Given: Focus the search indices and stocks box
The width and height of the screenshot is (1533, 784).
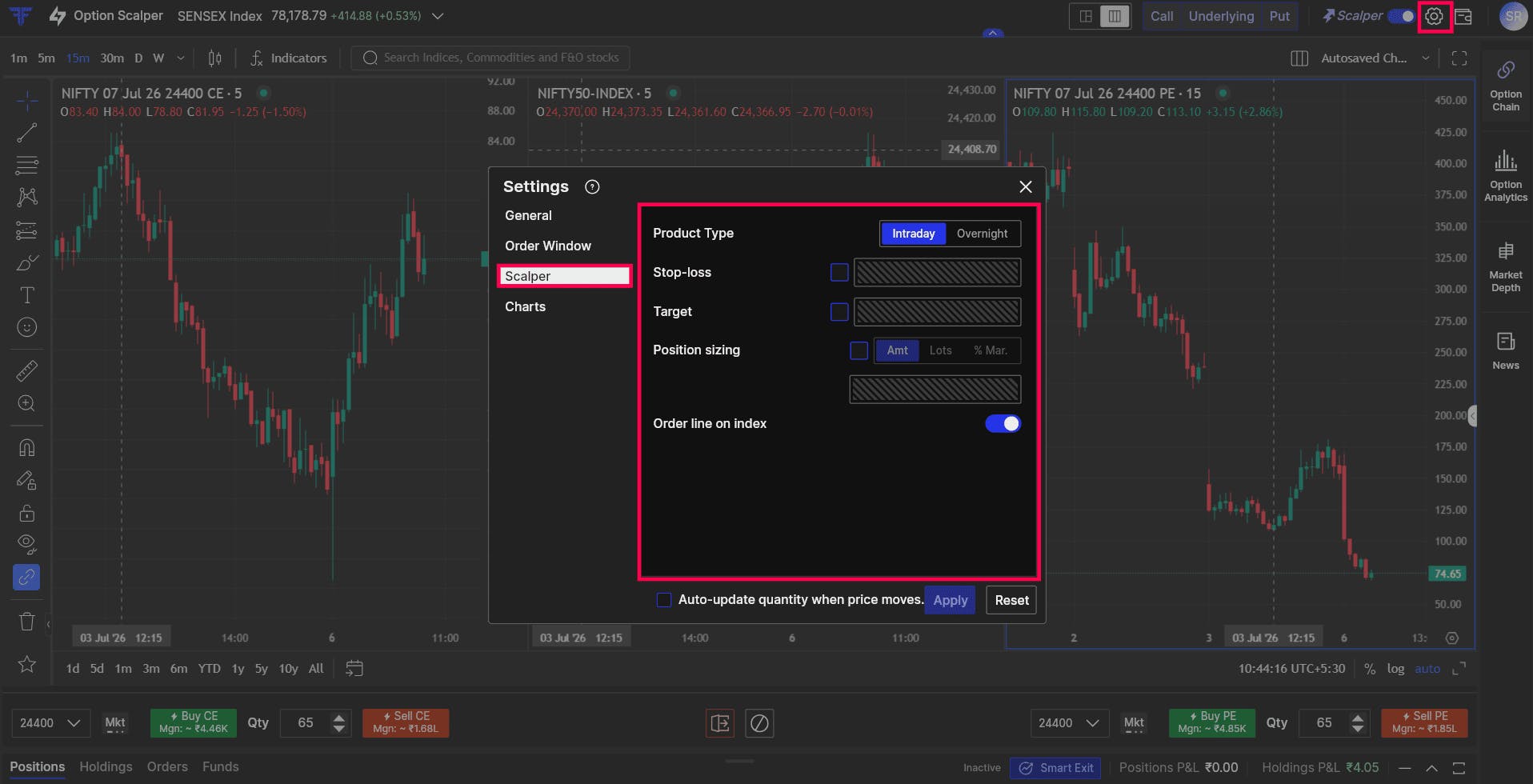Looking at the screenshot, I should point(490,58).
